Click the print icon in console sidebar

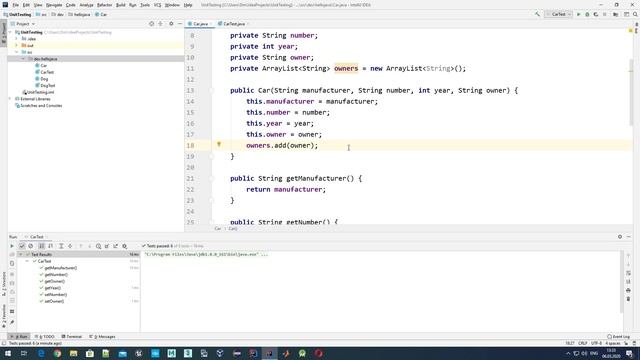628,290
